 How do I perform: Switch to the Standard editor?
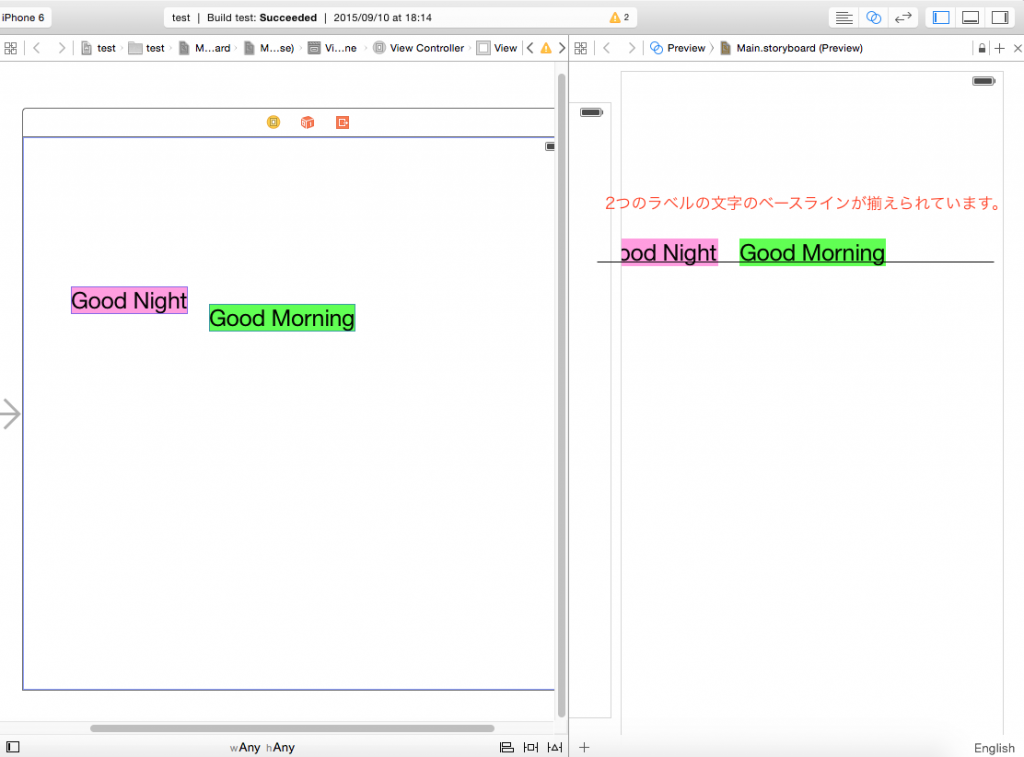tap(845, 18)
